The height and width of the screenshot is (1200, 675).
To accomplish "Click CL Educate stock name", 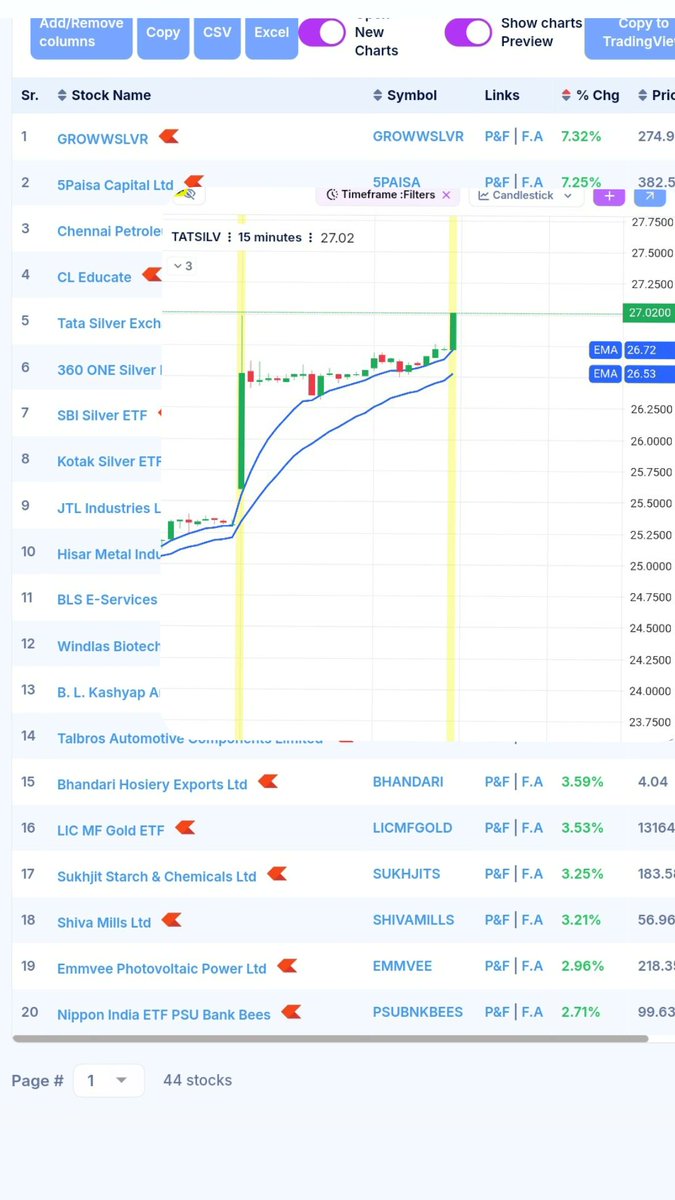I will [94, 277].
